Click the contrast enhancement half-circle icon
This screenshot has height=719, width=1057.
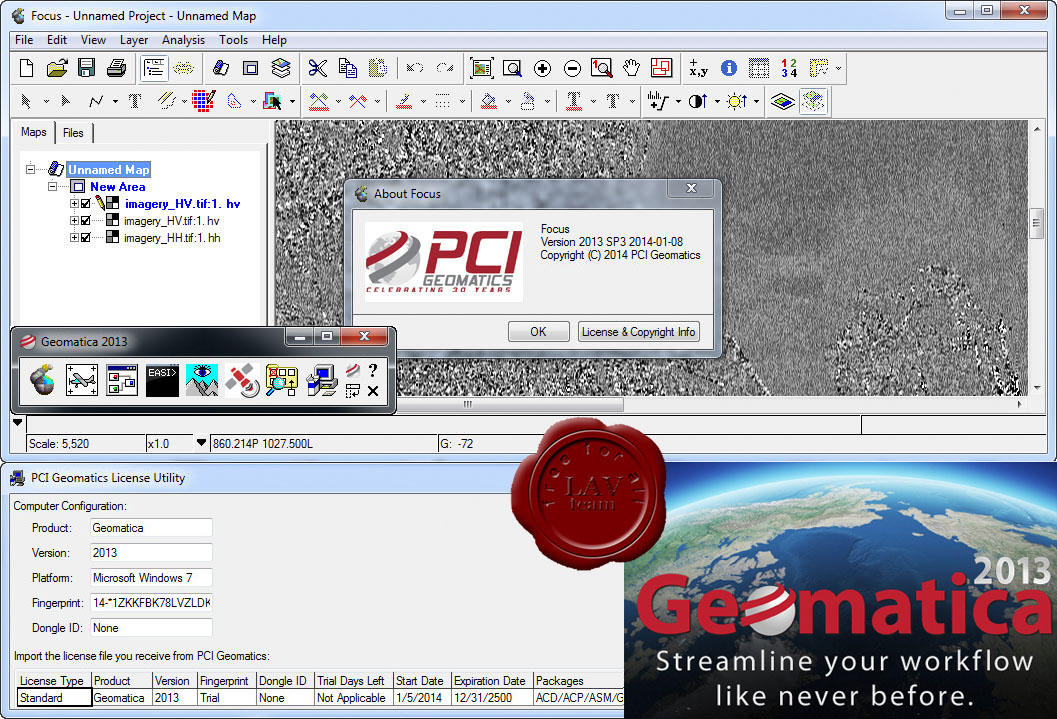click(x=698, y=102)
